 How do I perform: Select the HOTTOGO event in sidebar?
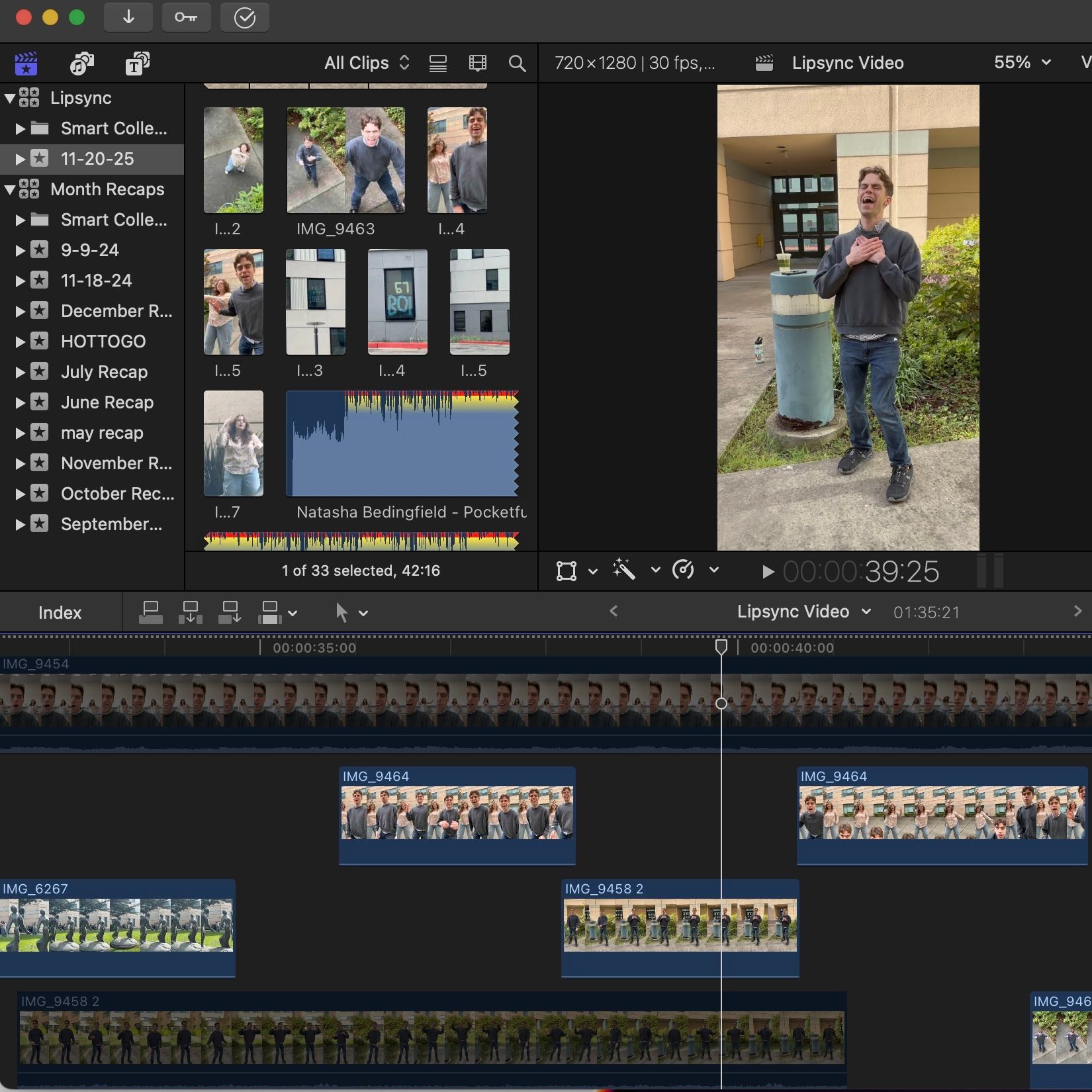click(103, 341)
